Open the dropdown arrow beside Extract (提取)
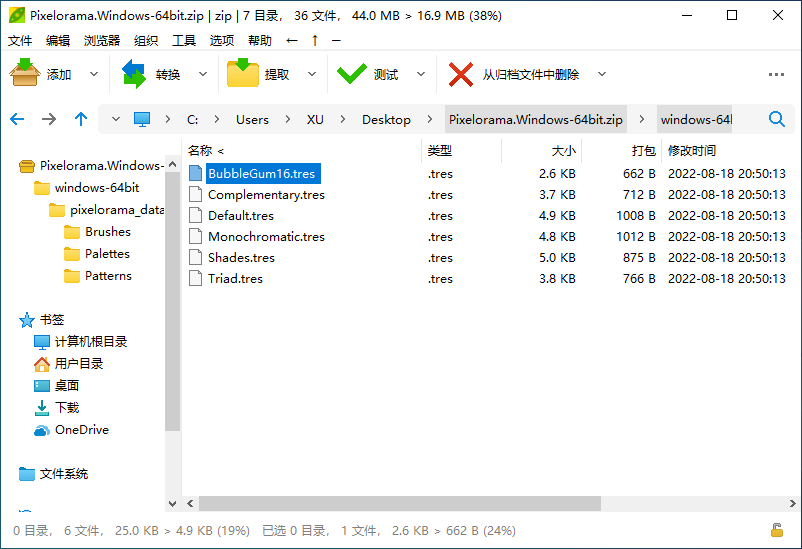This screenshot has width=802, height=549. click(312, 74)
